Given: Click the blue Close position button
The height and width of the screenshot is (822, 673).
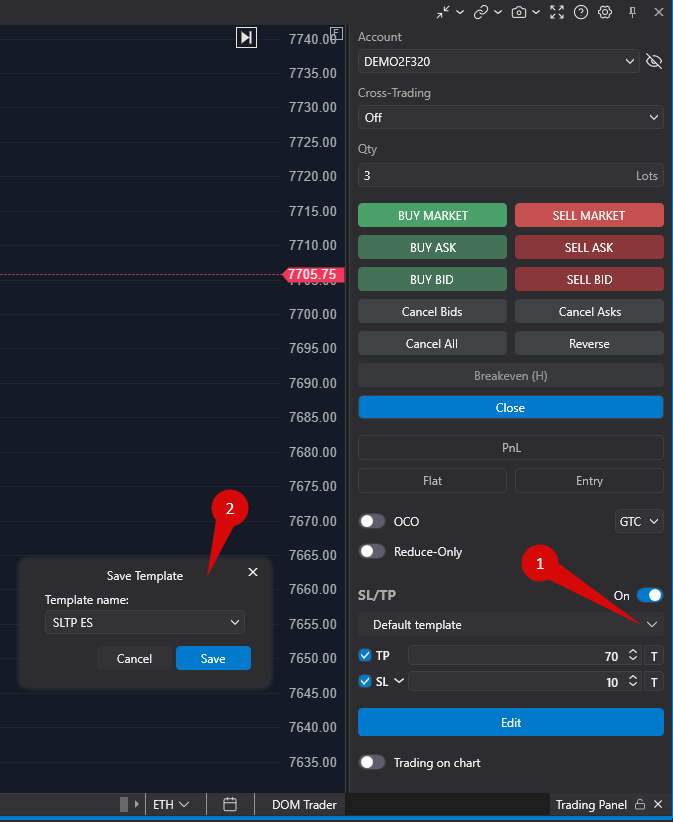Looking at the screenshot, I should [x=511, y=407].
